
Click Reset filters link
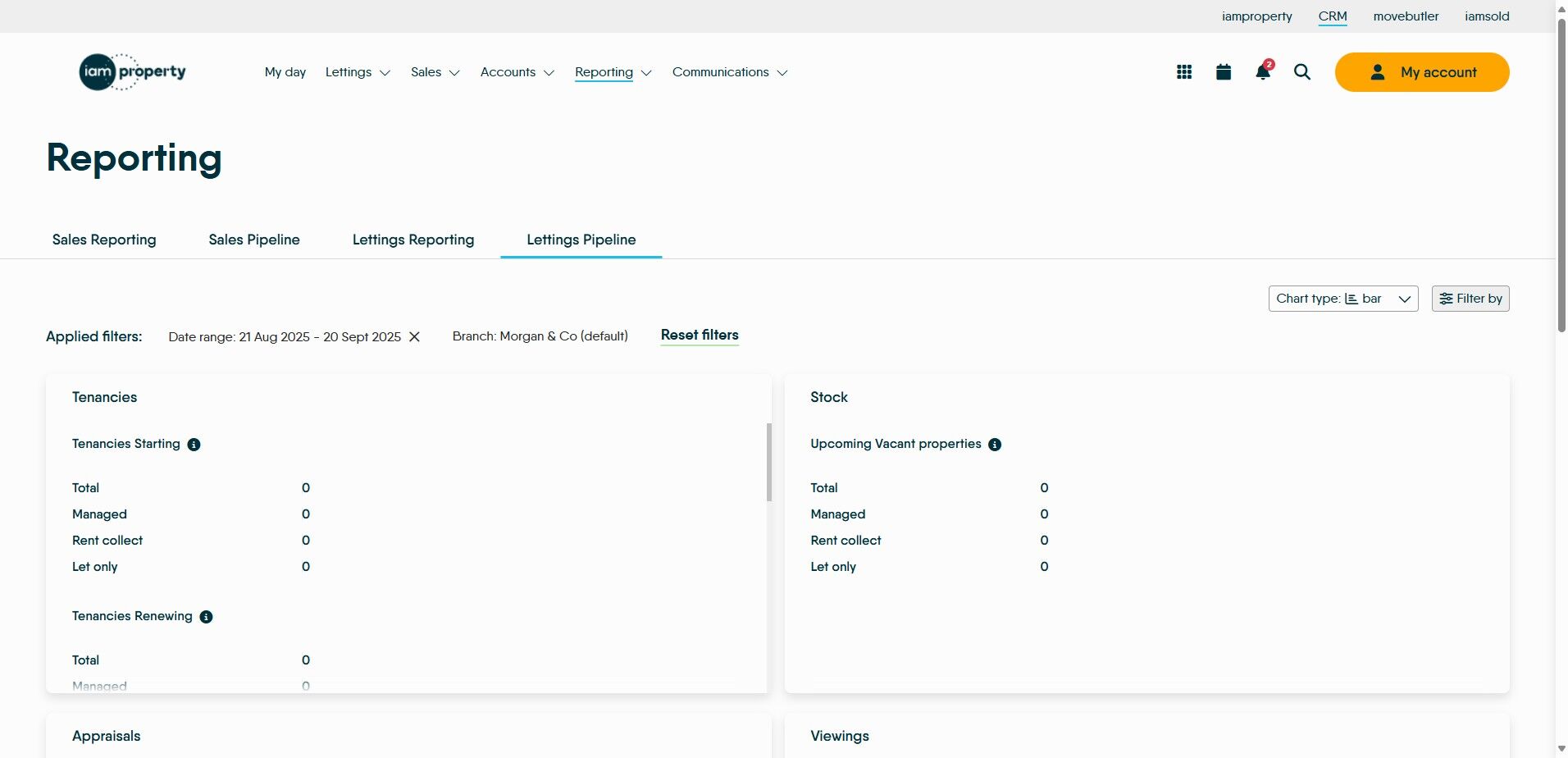point(700,335)
